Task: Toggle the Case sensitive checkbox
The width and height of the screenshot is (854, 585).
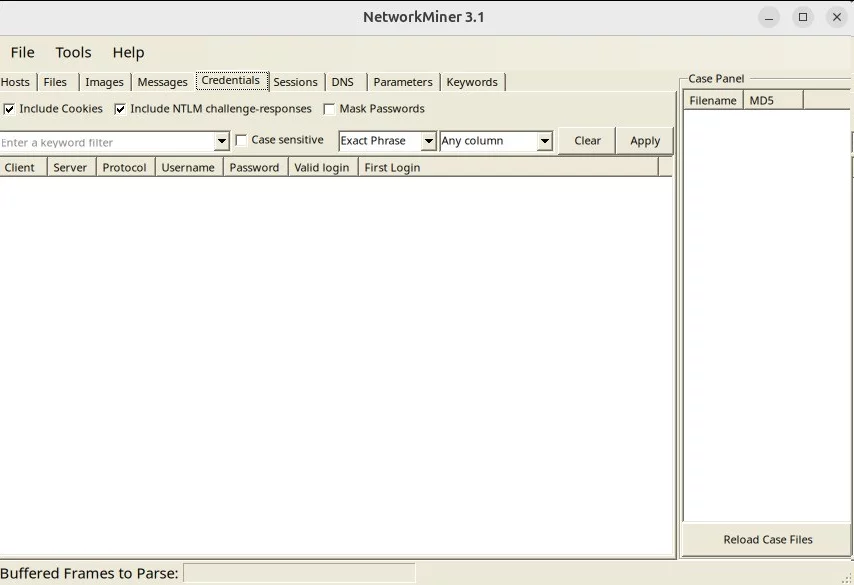Action: pyautogui.click(x=240, y=141)
